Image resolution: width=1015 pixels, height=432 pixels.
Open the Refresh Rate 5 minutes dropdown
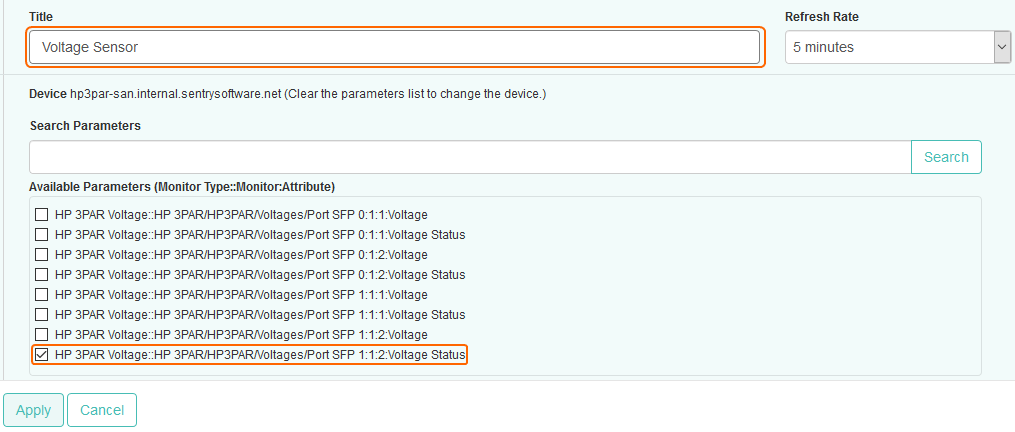point(897,47)
